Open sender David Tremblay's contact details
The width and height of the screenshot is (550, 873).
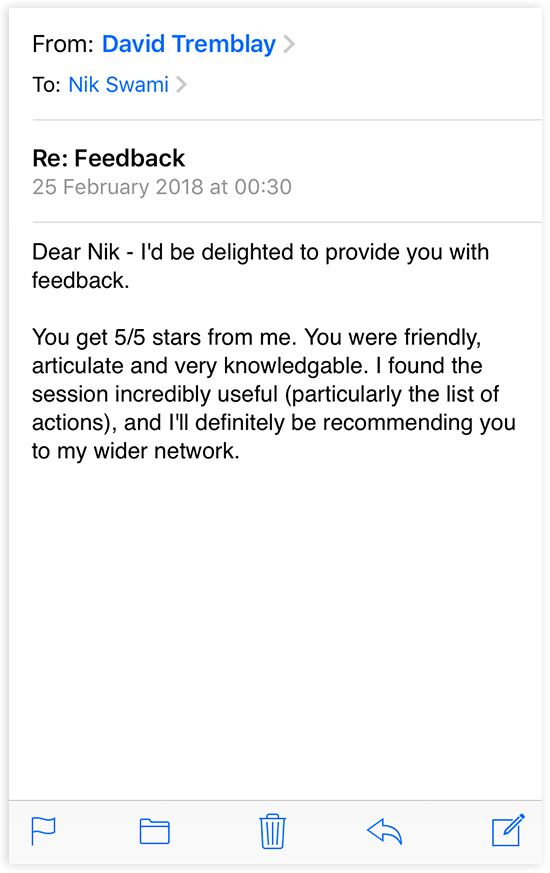[x=189, y=44]
